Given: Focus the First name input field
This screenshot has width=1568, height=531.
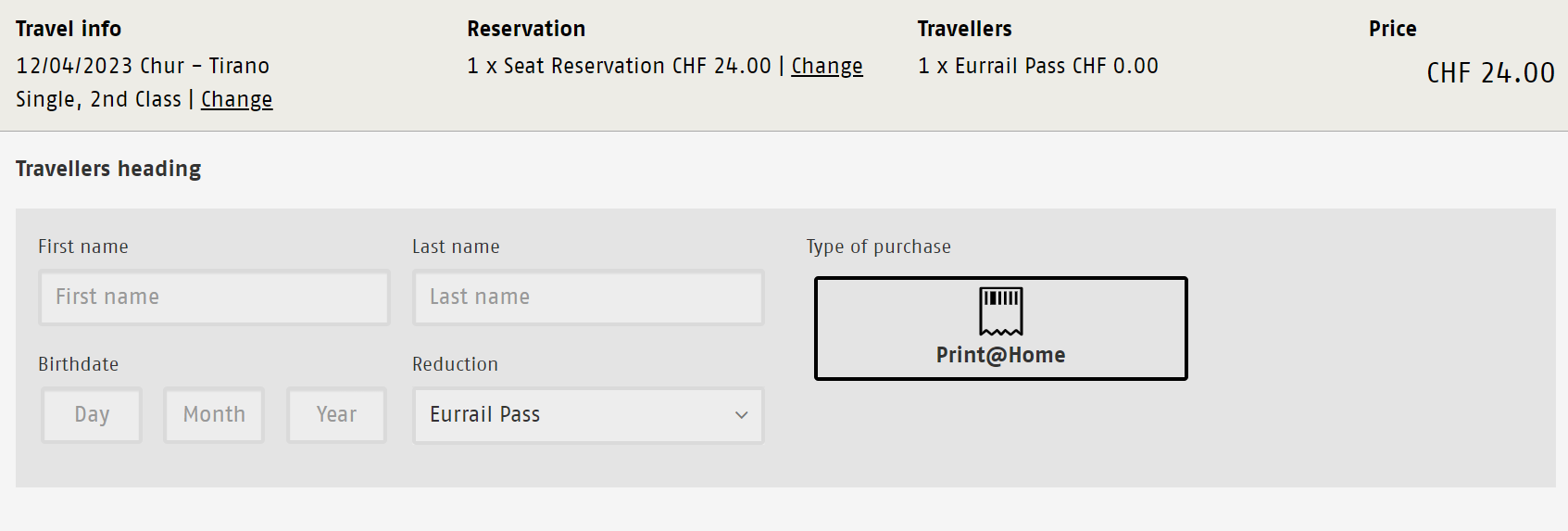Looking at the screenshot, I should point(214,297).
